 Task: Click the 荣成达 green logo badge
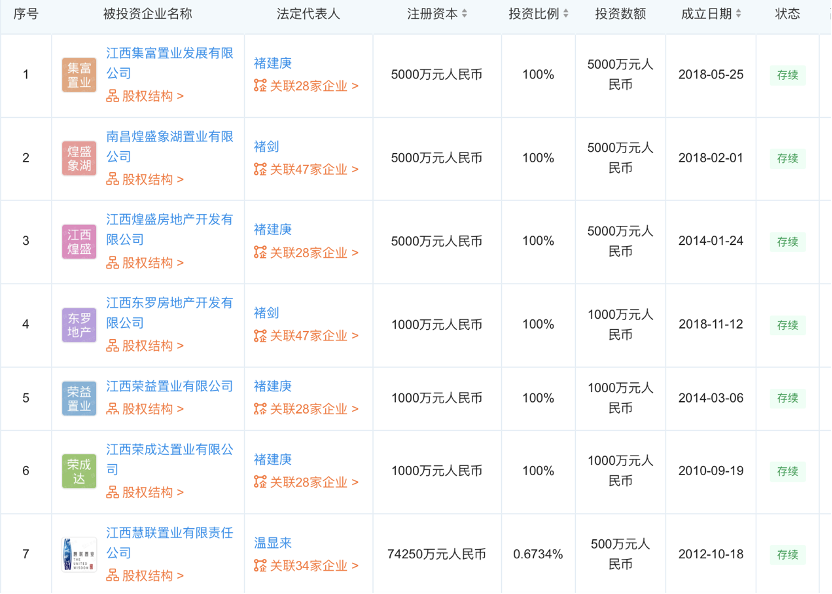click(x=79, y=471)
